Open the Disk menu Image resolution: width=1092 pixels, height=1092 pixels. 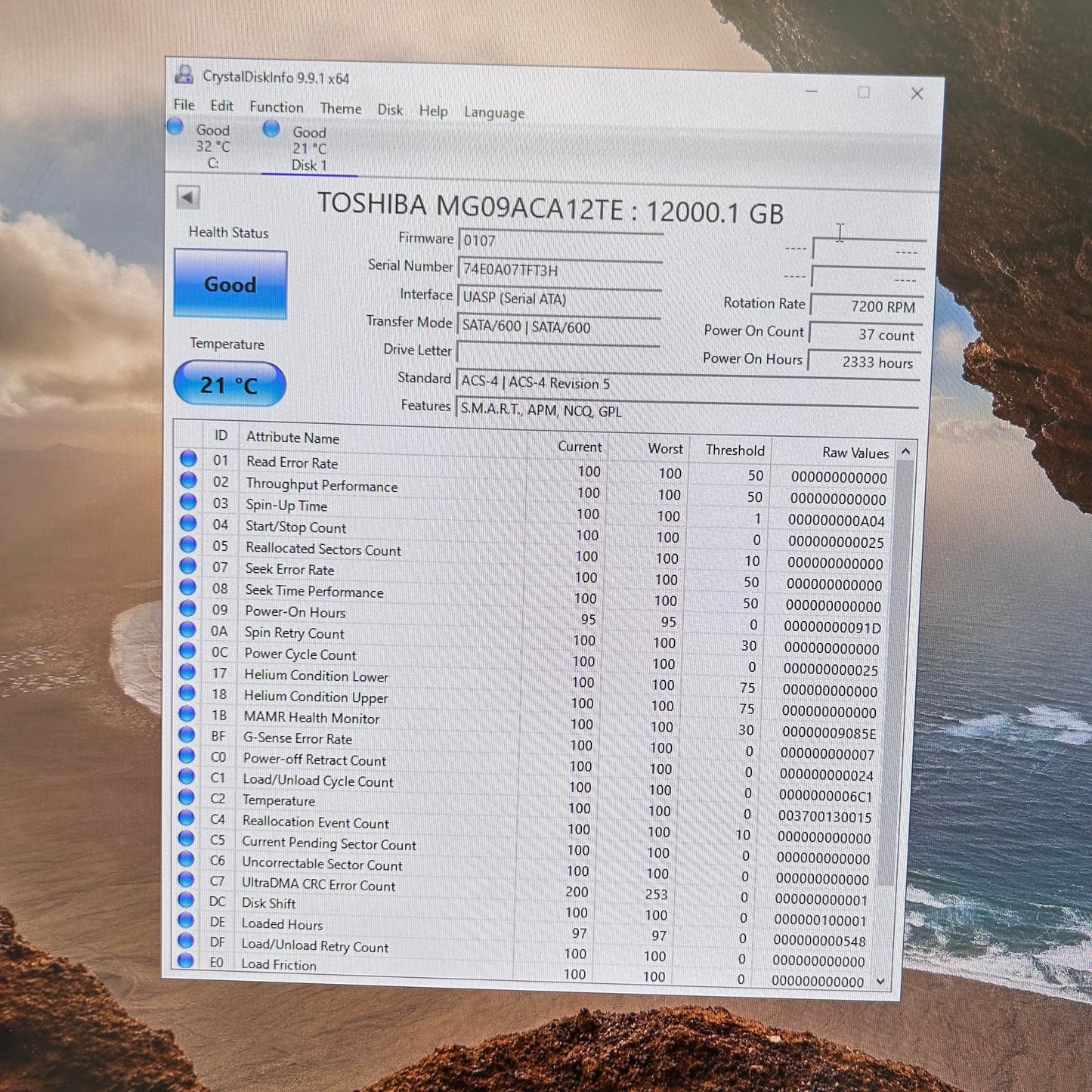390,110
